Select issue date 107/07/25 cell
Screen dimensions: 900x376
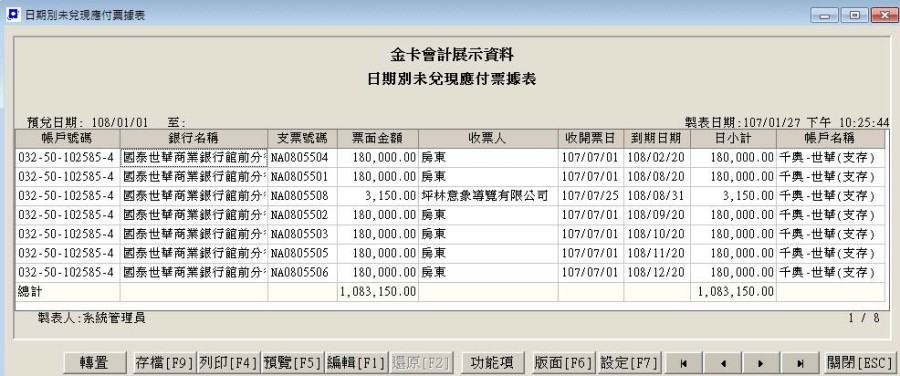591,196
